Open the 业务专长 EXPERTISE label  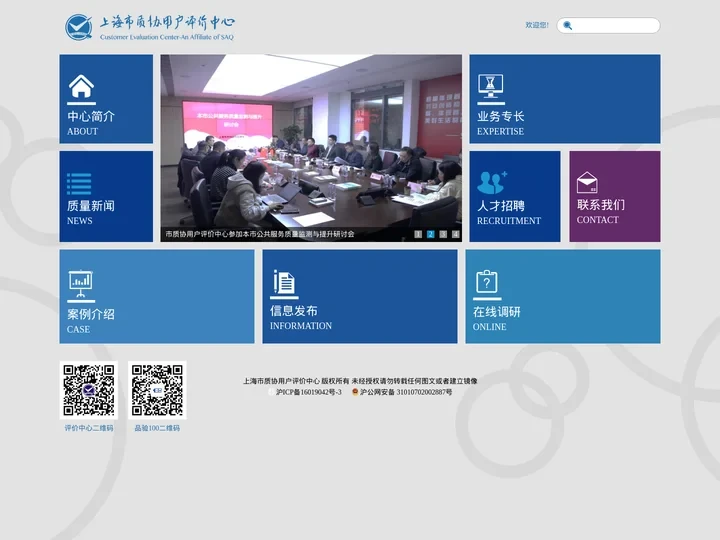point(501,123)
